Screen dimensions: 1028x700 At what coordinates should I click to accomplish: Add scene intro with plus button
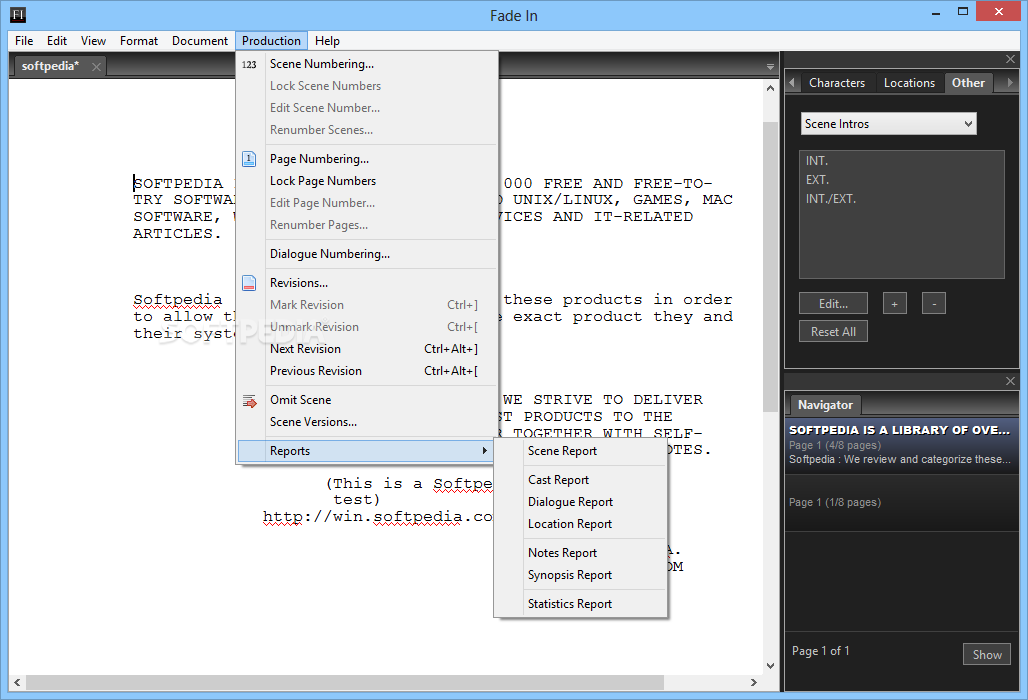pyautogui.click(x=894, y=303)
